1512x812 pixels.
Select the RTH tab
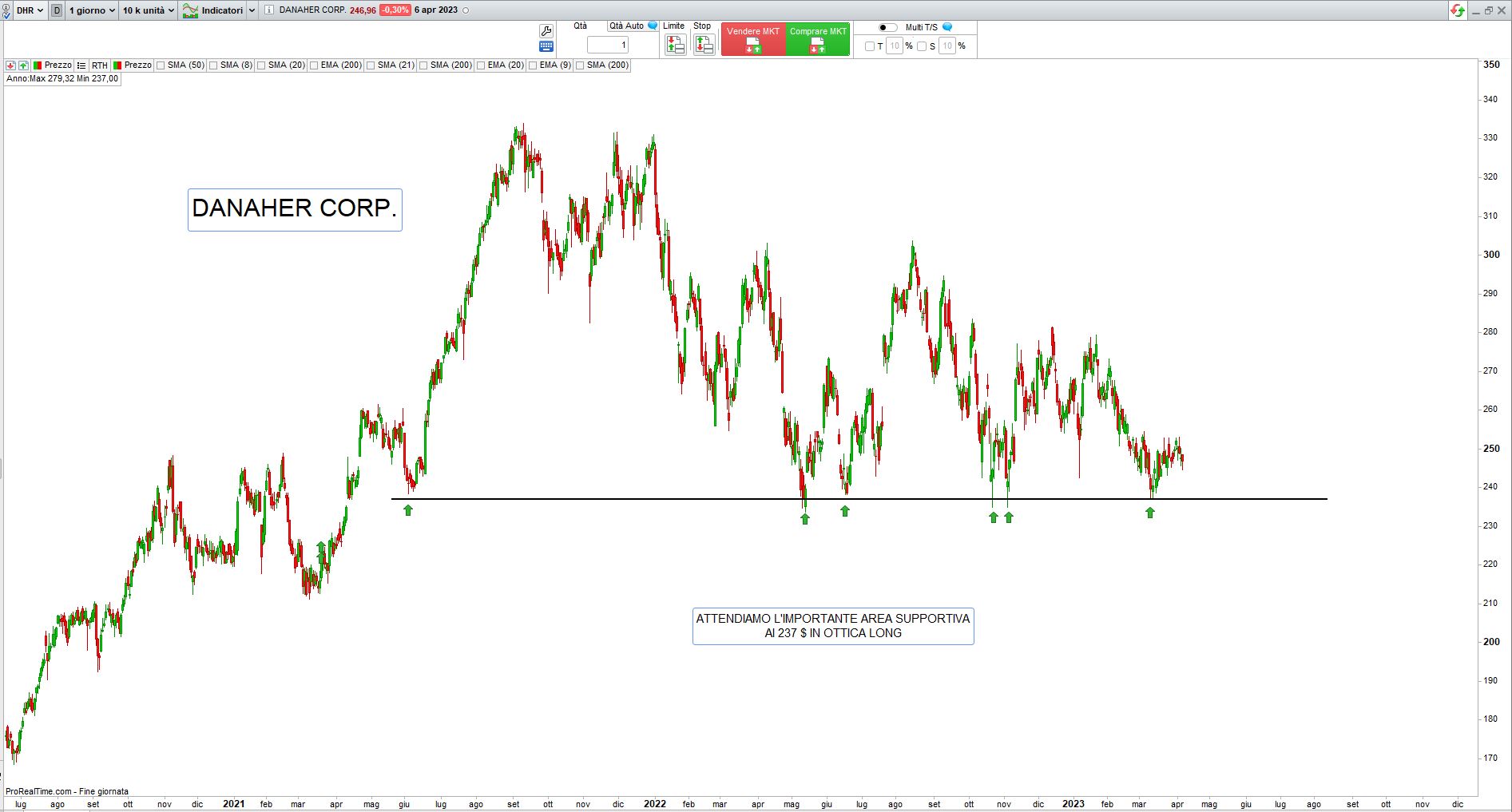tap(99, 65)
